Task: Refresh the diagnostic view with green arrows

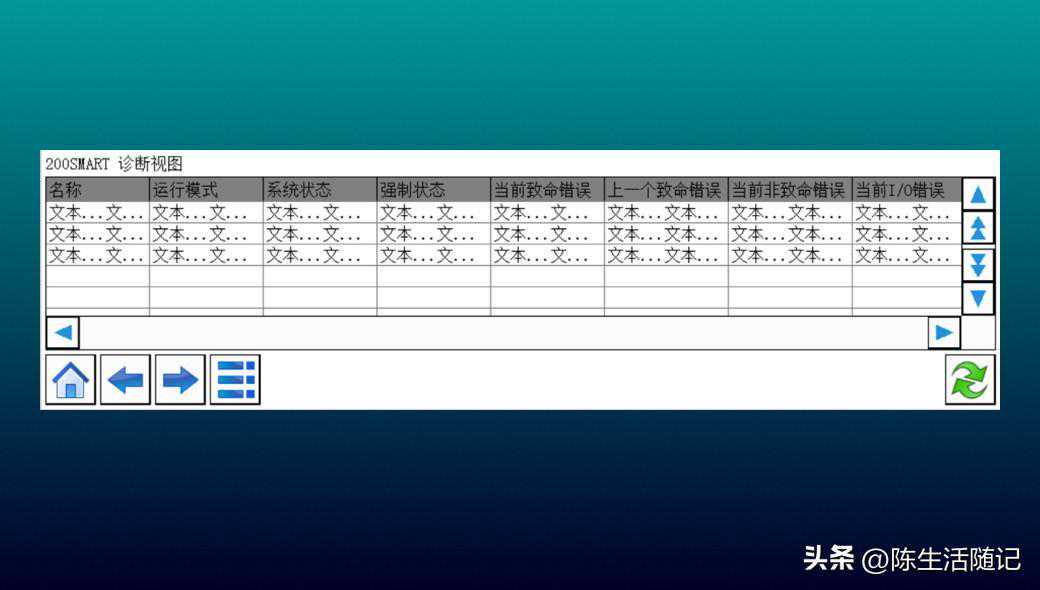Action: [x=970, y=380]
